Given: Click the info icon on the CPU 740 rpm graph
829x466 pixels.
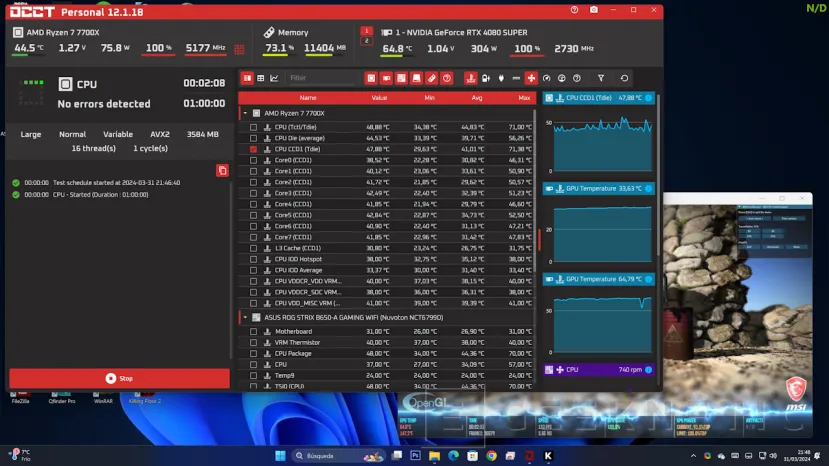Looking at the screenshot, I should (648, 370).
